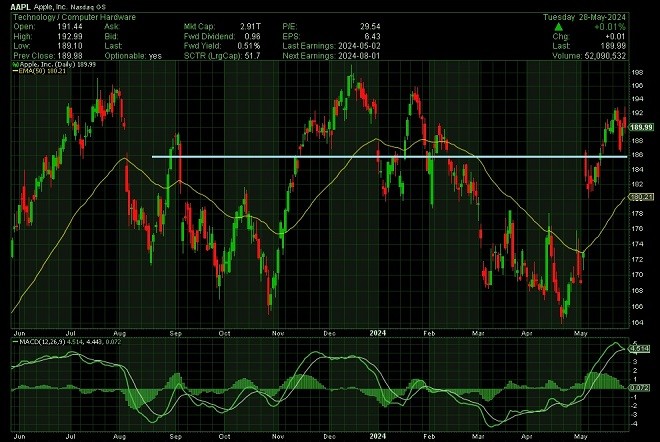
Task: Click the Next Earnings date 2024-08-01
Action: point(358,56)
